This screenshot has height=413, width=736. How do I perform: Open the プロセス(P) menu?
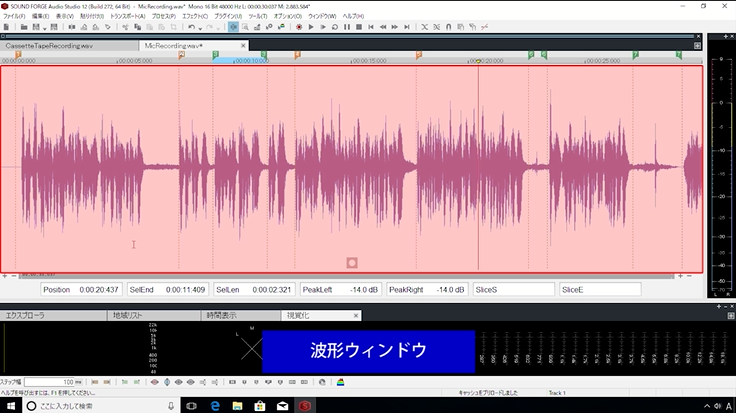[164, 17]
